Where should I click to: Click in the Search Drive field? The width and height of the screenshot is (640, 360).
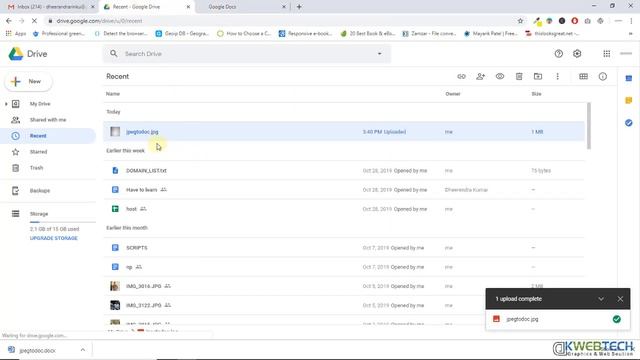point(247,54)
